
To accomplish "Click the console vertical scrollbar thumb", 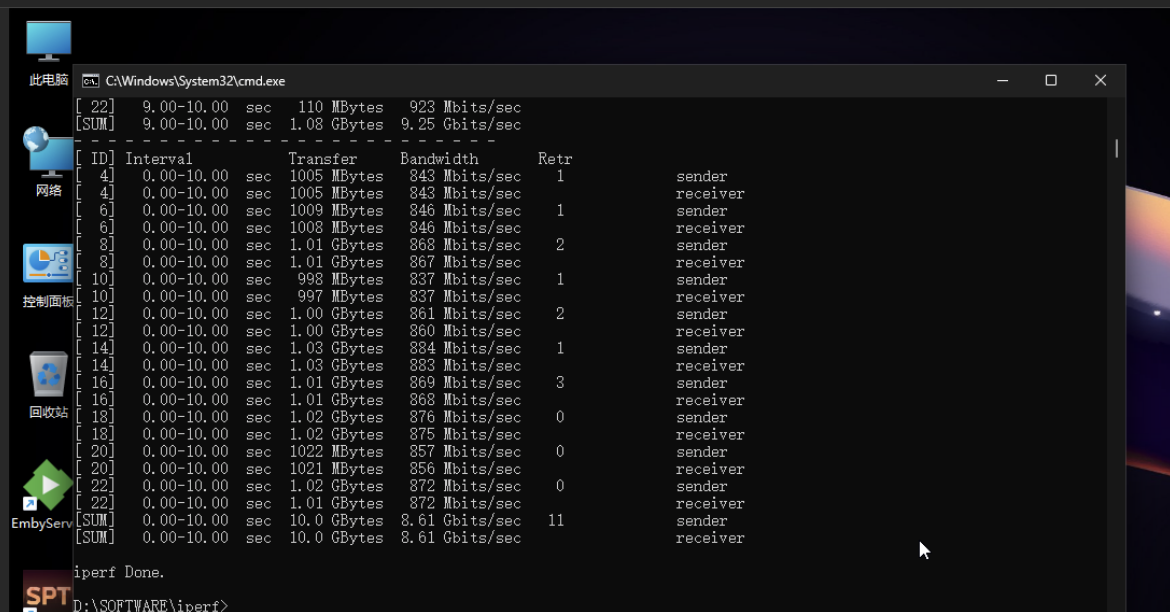I will click(x=1116, y=148).
